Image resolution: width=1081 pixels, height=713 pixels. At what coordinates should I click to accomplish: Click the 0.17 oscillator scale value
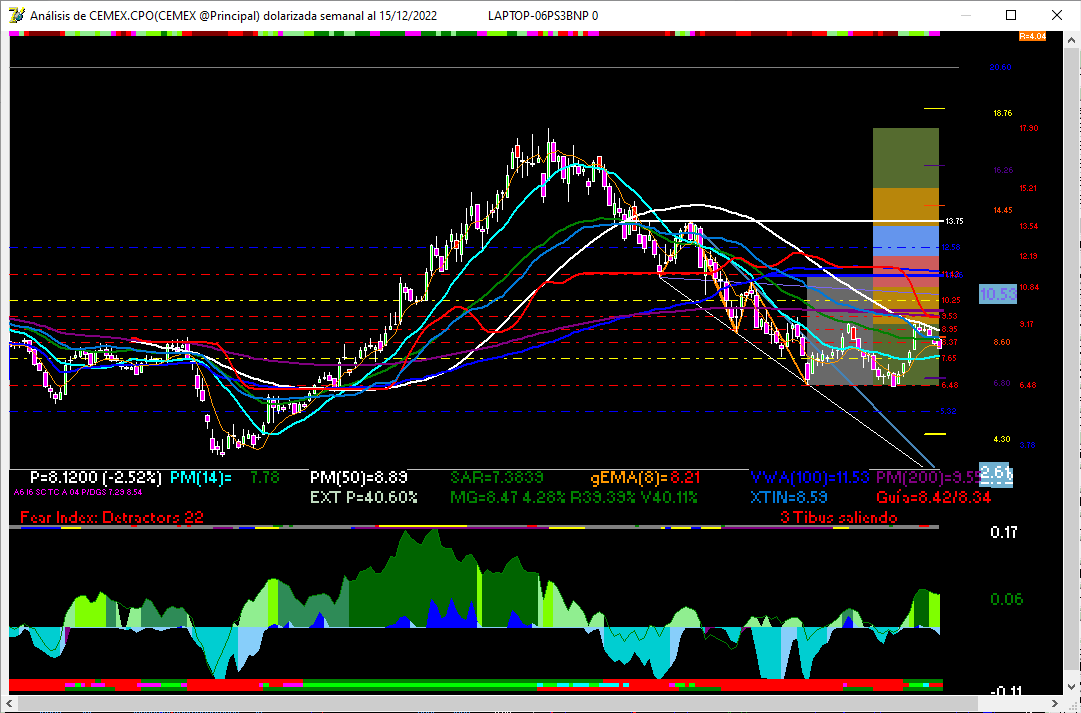[x=1004, y=532]
